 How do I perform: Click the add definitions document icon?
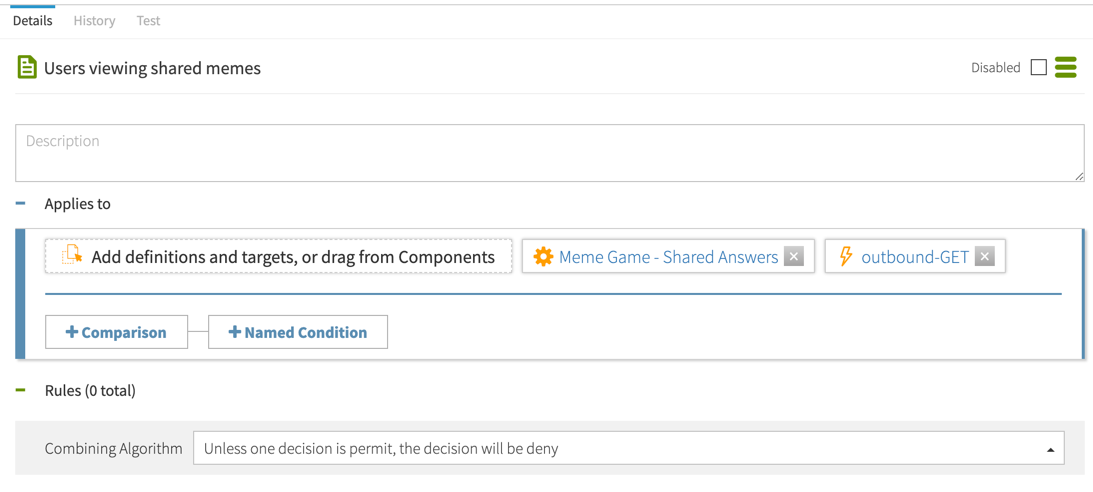[72, 256]
